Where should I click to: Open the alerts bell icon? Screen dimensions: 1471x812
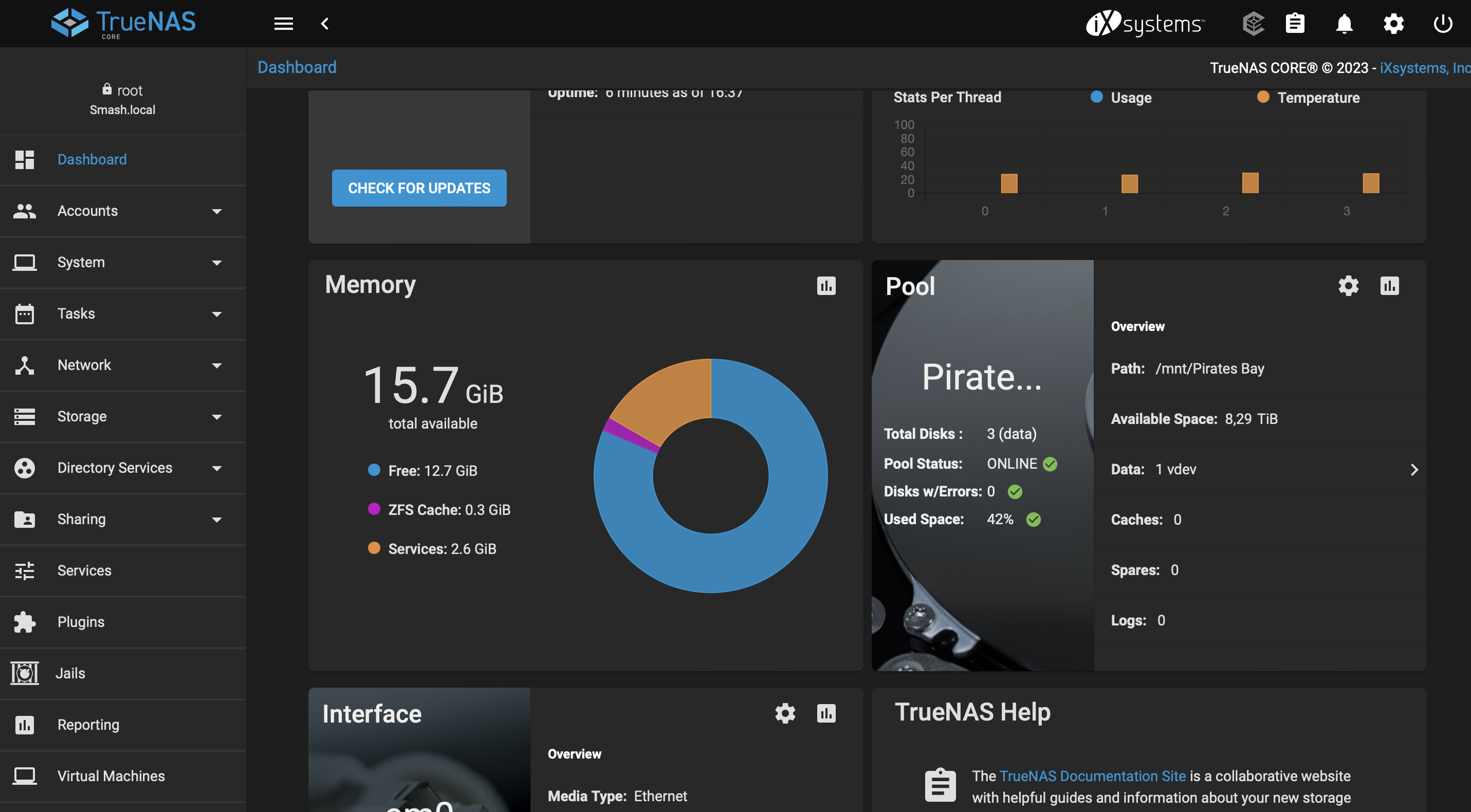click(x=1344, y=24)
